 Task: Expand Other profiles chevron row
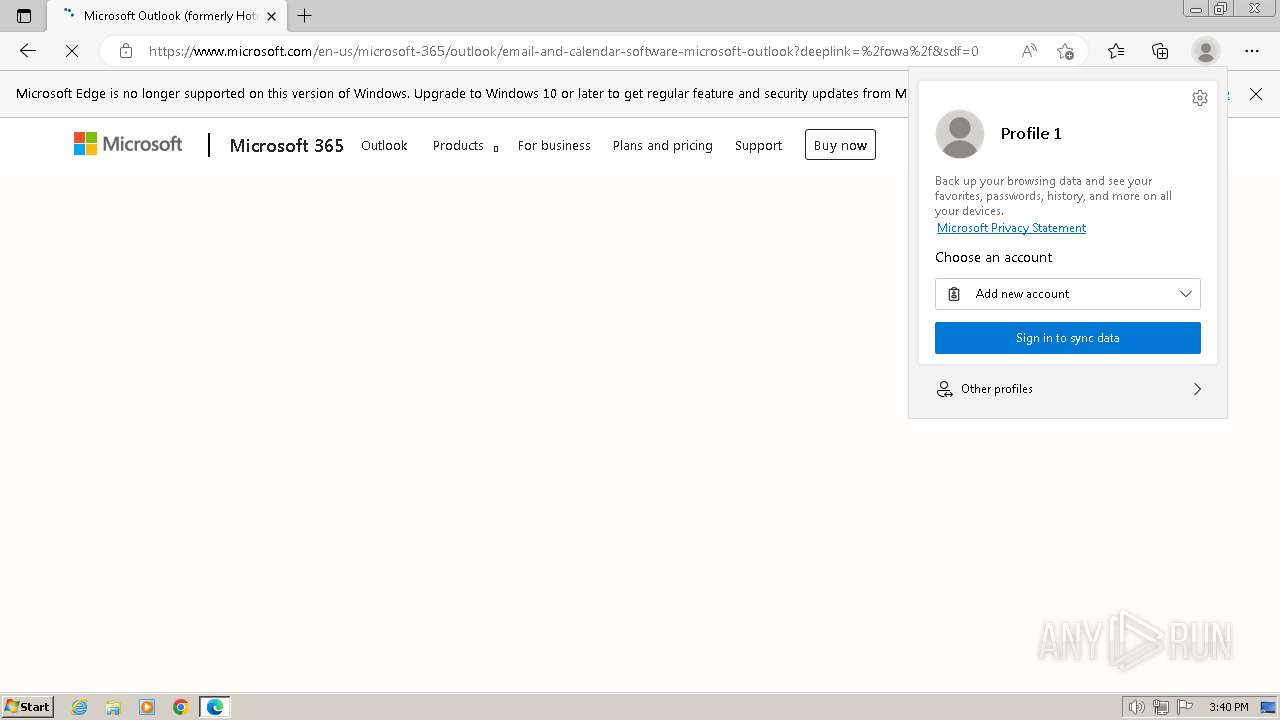click(x=1067, y=389)
